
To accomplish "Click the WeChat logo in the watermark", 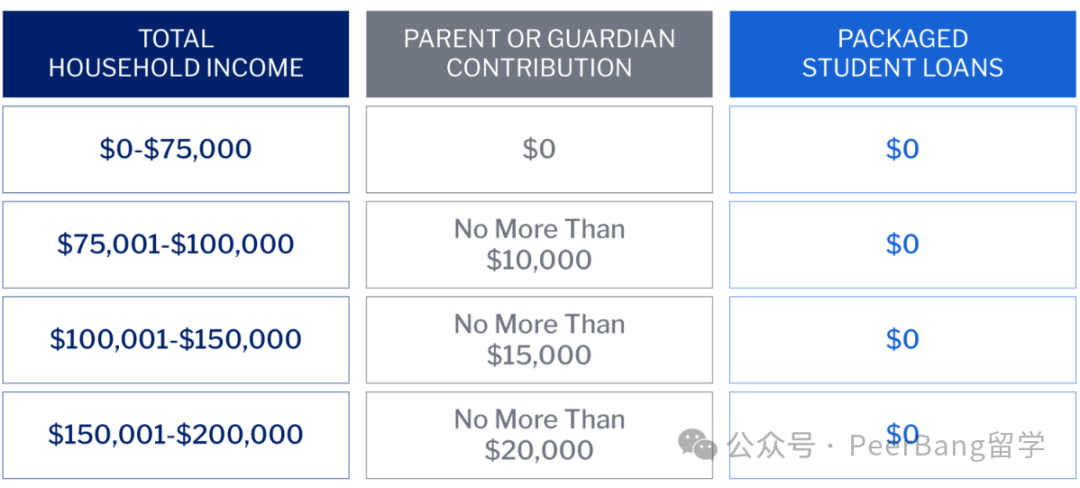I will pyautogui.click(x=697, y=445).
